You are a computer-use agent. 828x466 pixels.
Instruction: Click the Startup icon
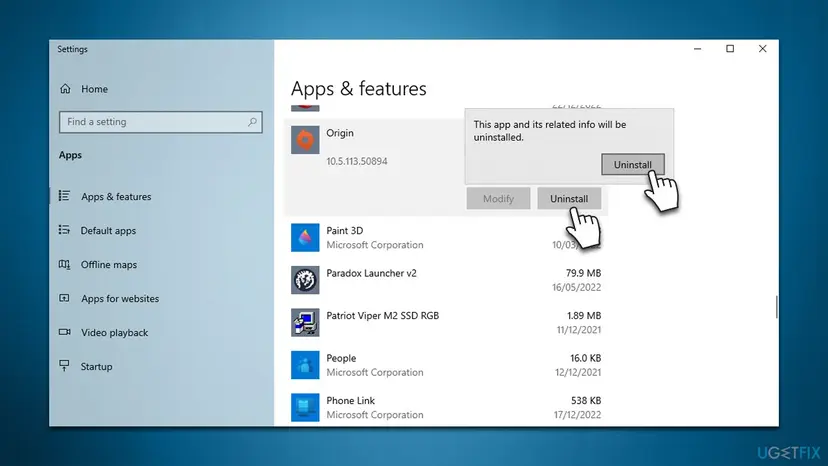(x=64, y=366)
